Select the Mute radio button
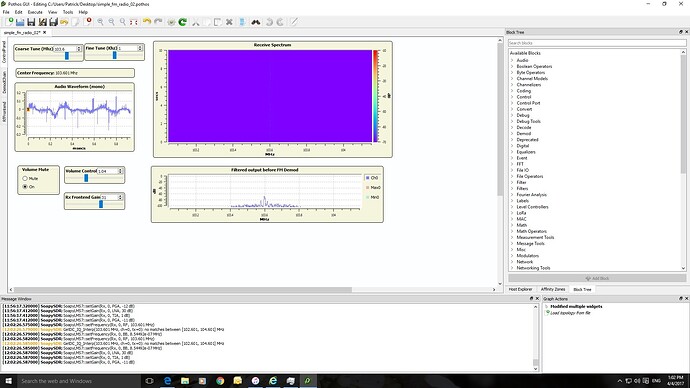Image resolution: width=690 pixels, height=388 pixels. (x=25, y=178)
